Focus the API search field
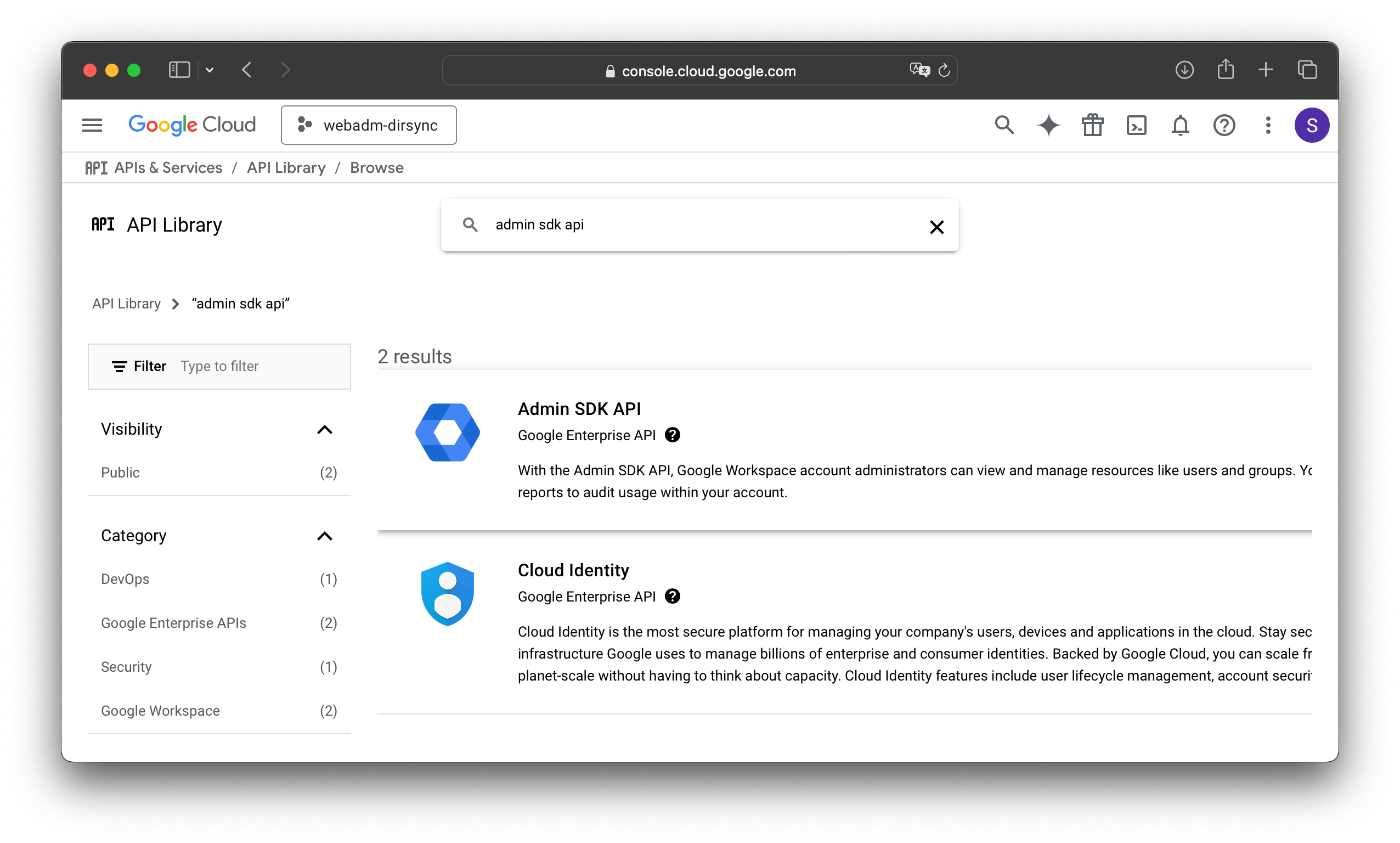Image resolution: width=1400 pixels, height=843 pixels. (699, 225)
